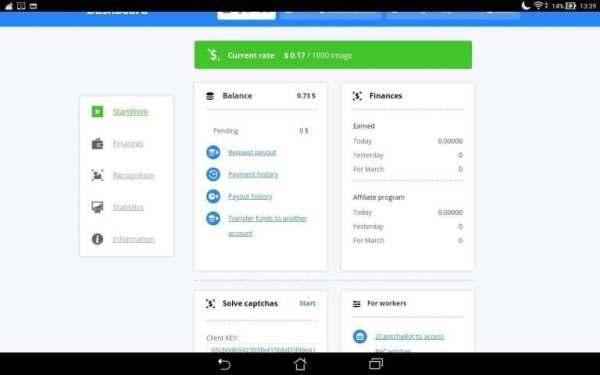This screenshot has height=375, width=600.
Task: Click the Solve captchas heading
Action: [250, 303]
